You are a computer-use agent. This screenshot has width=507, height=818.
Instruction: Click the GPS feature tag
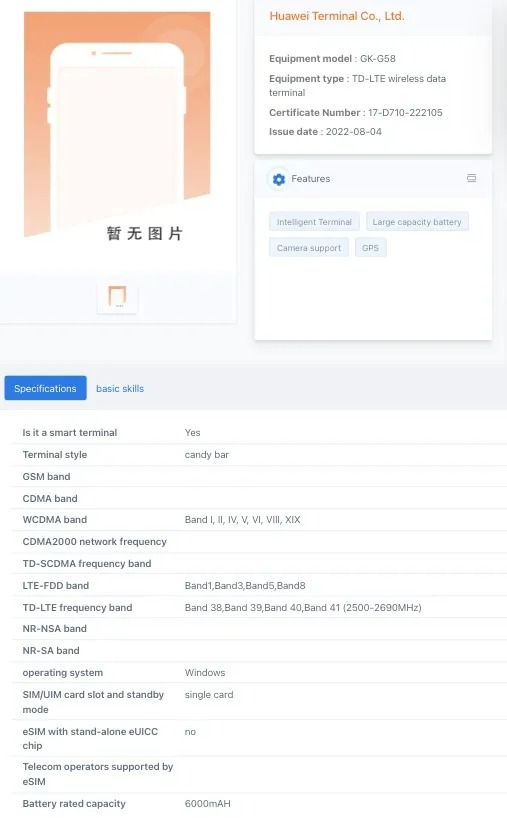tap(370, 248)
